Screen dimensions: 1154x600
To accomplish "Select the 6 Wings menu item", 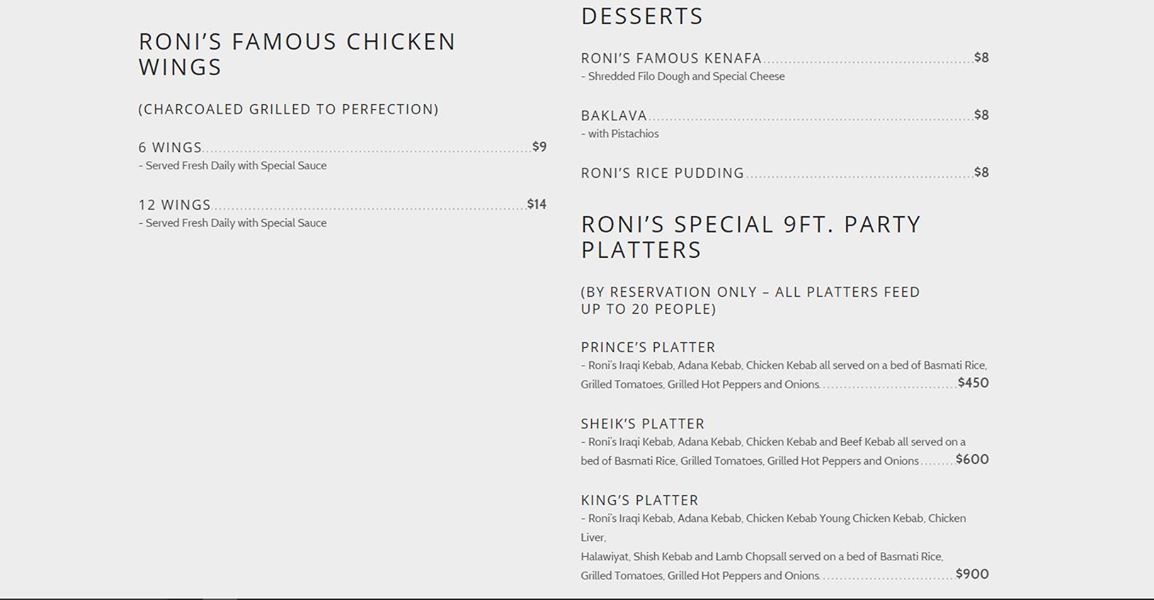I will (170, 147).
